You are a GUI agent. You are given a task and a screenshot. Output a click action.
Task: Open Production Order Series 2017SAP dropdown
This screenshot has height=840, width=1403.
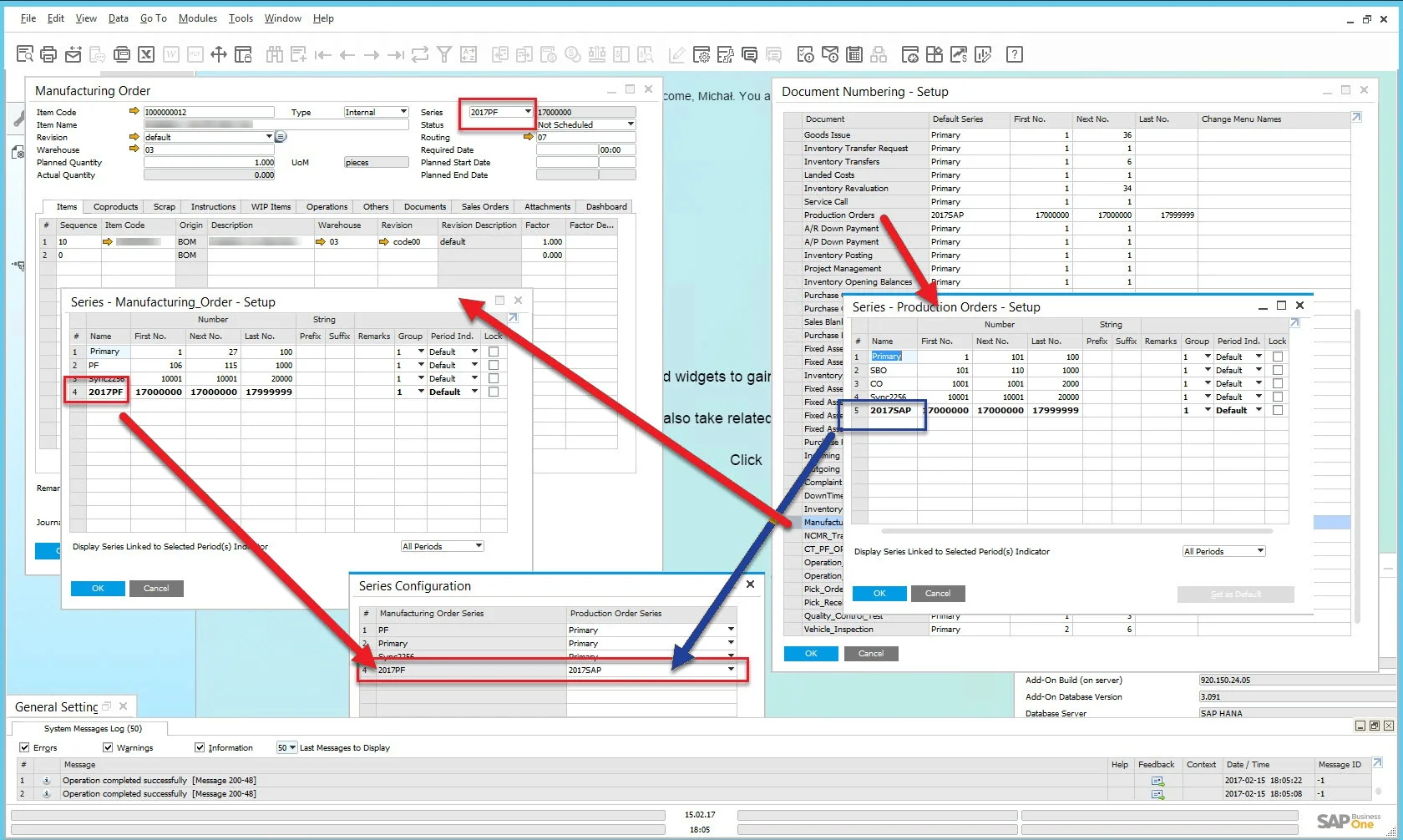tap(731, 670)
